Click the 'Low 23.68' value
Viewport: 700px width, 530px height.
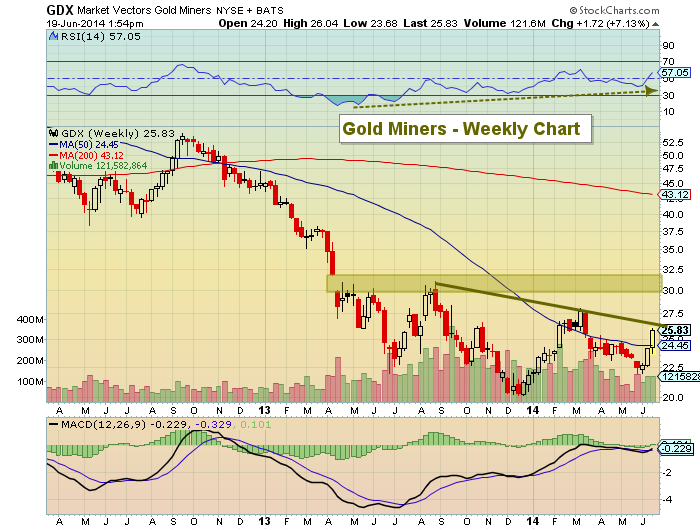pos(370,23)
